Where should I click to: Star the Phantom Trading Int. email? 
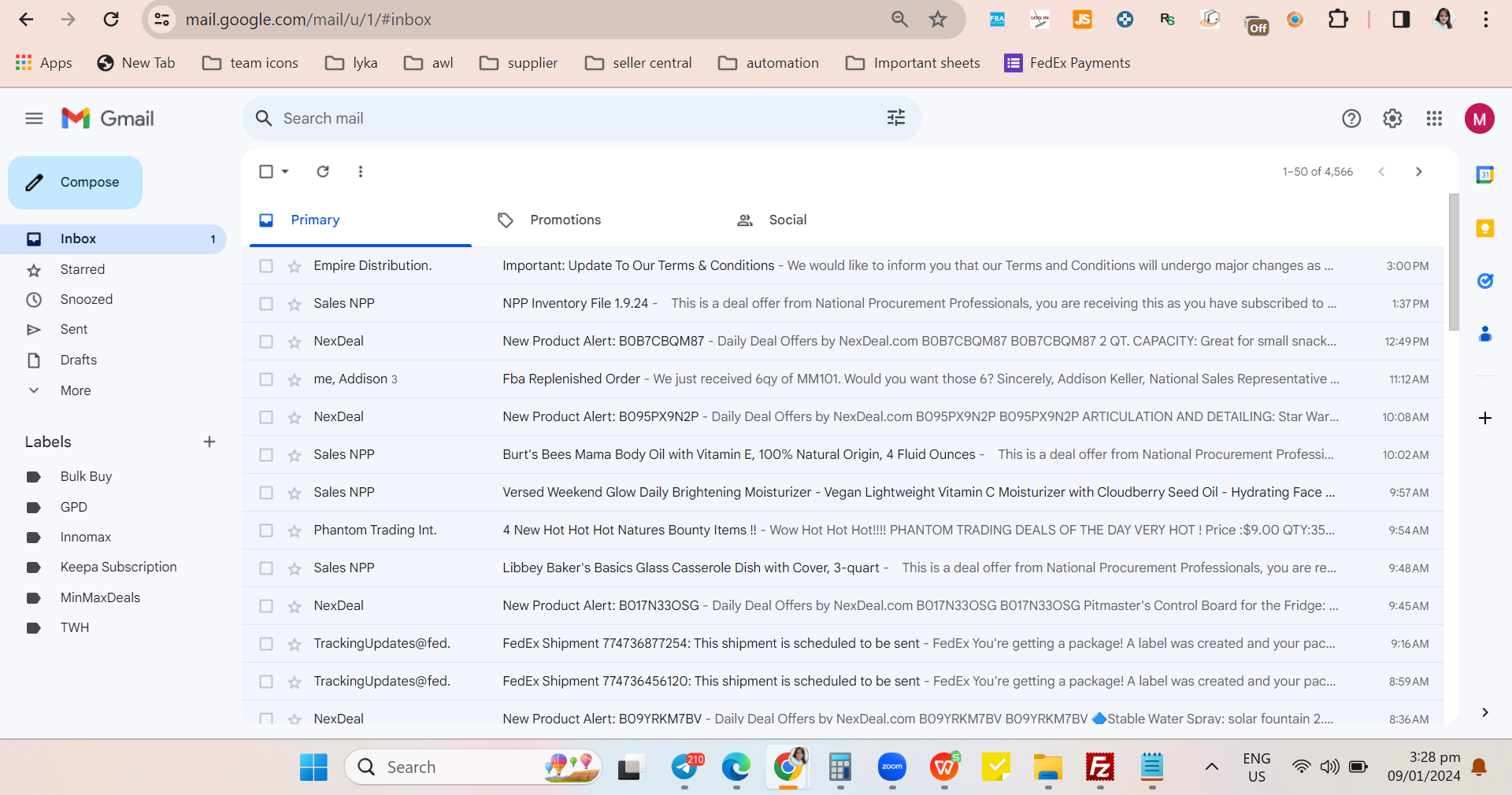(295, 531)
